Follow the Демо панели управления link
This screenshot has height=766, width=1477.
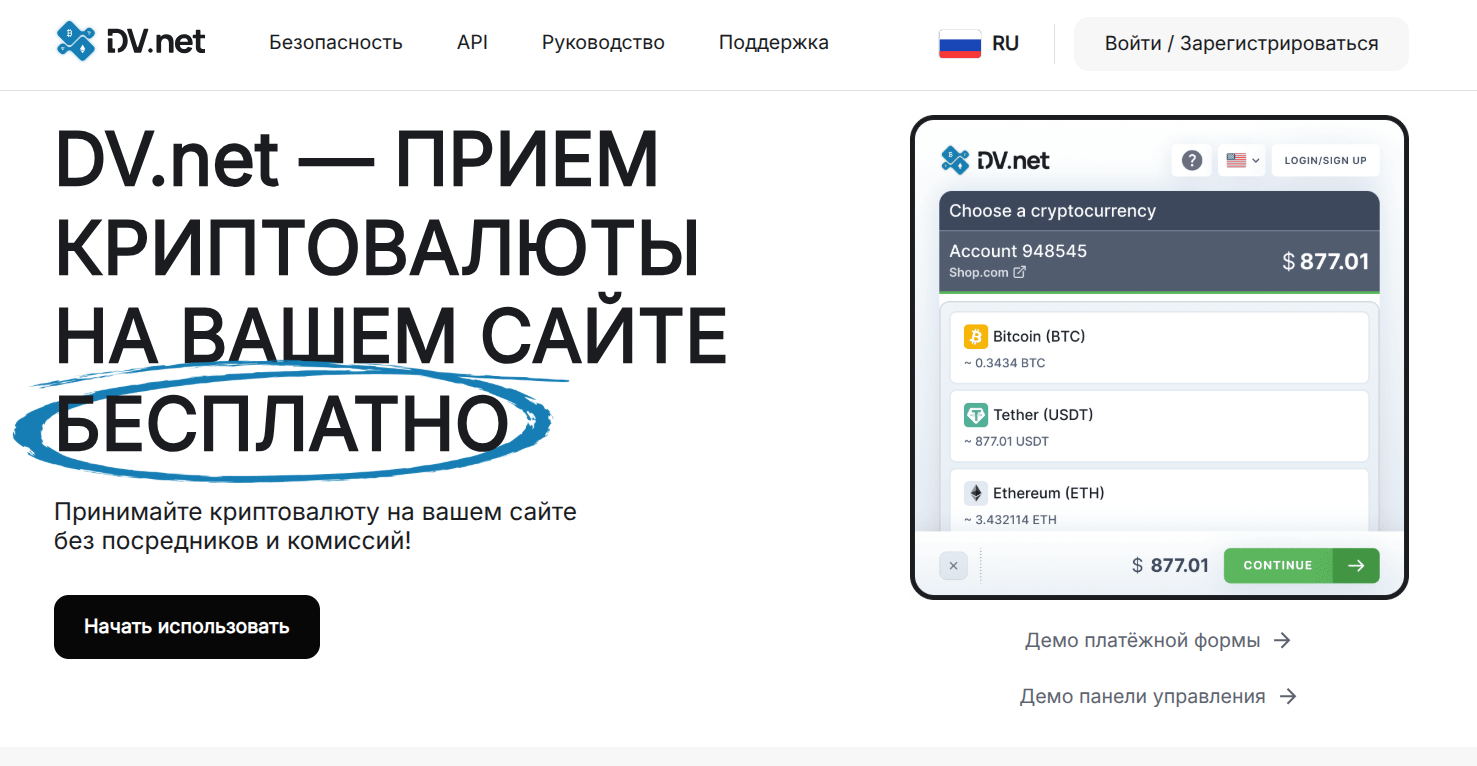point(1157,696)
